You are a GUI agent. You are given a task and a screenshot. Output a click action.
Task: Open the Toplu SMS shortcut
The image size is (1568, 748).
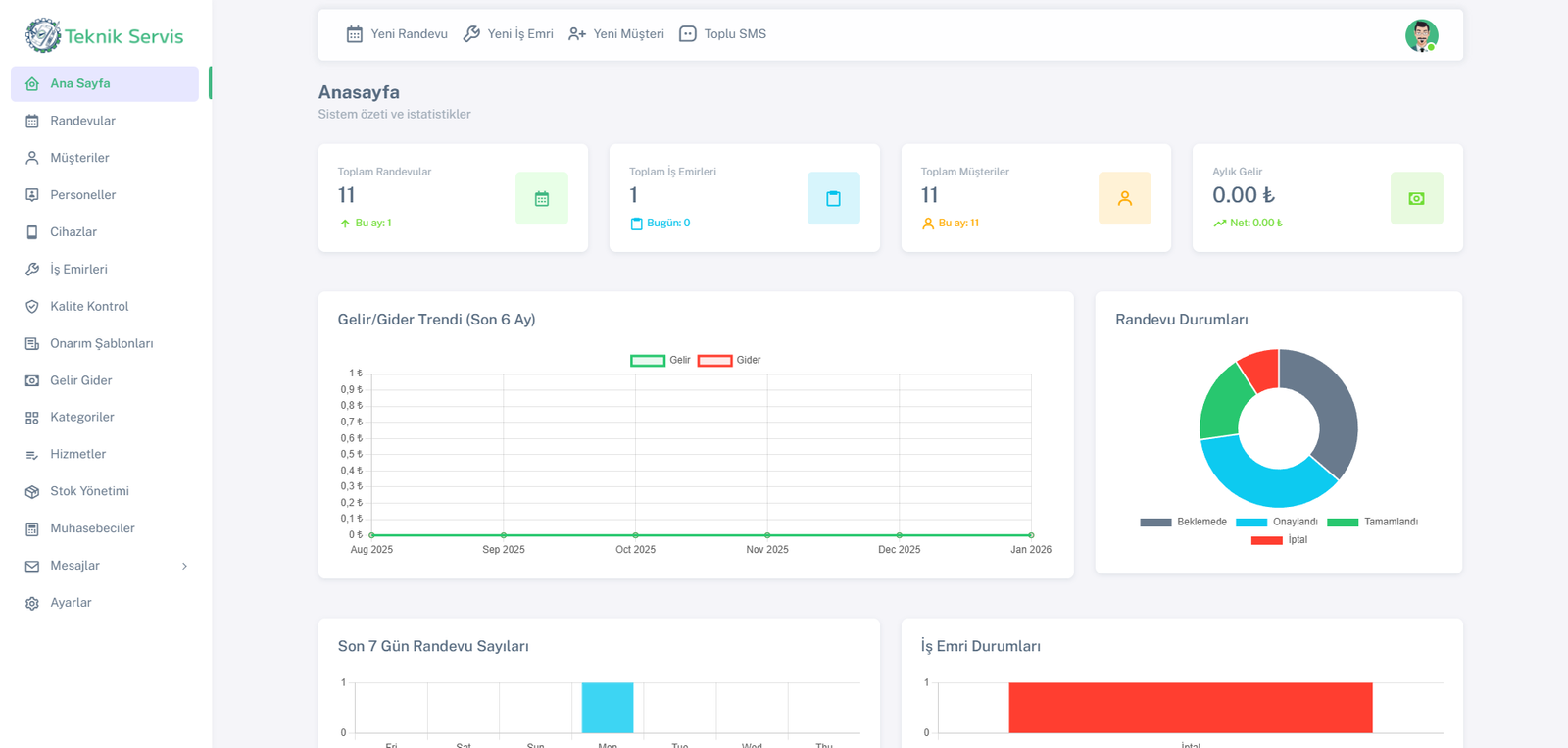click(723, 34)
